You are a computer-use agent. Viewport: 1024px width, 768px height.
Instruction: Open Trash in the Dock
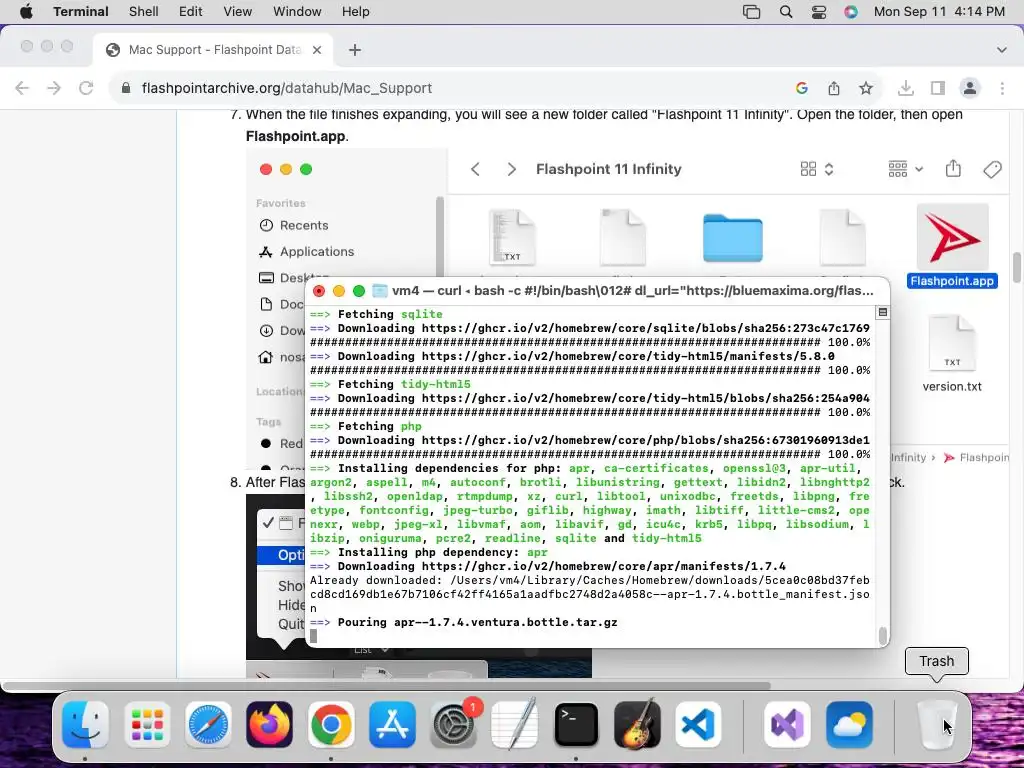pyautogui.click(x=937, y=724)
